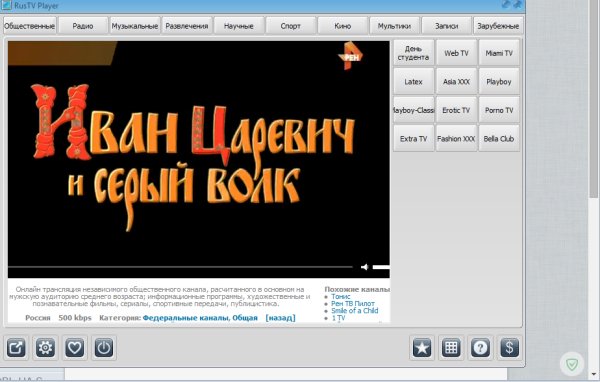
Task: Click the dollar sign donate icon
Action: pyautogui.click(x=510, y=348)
